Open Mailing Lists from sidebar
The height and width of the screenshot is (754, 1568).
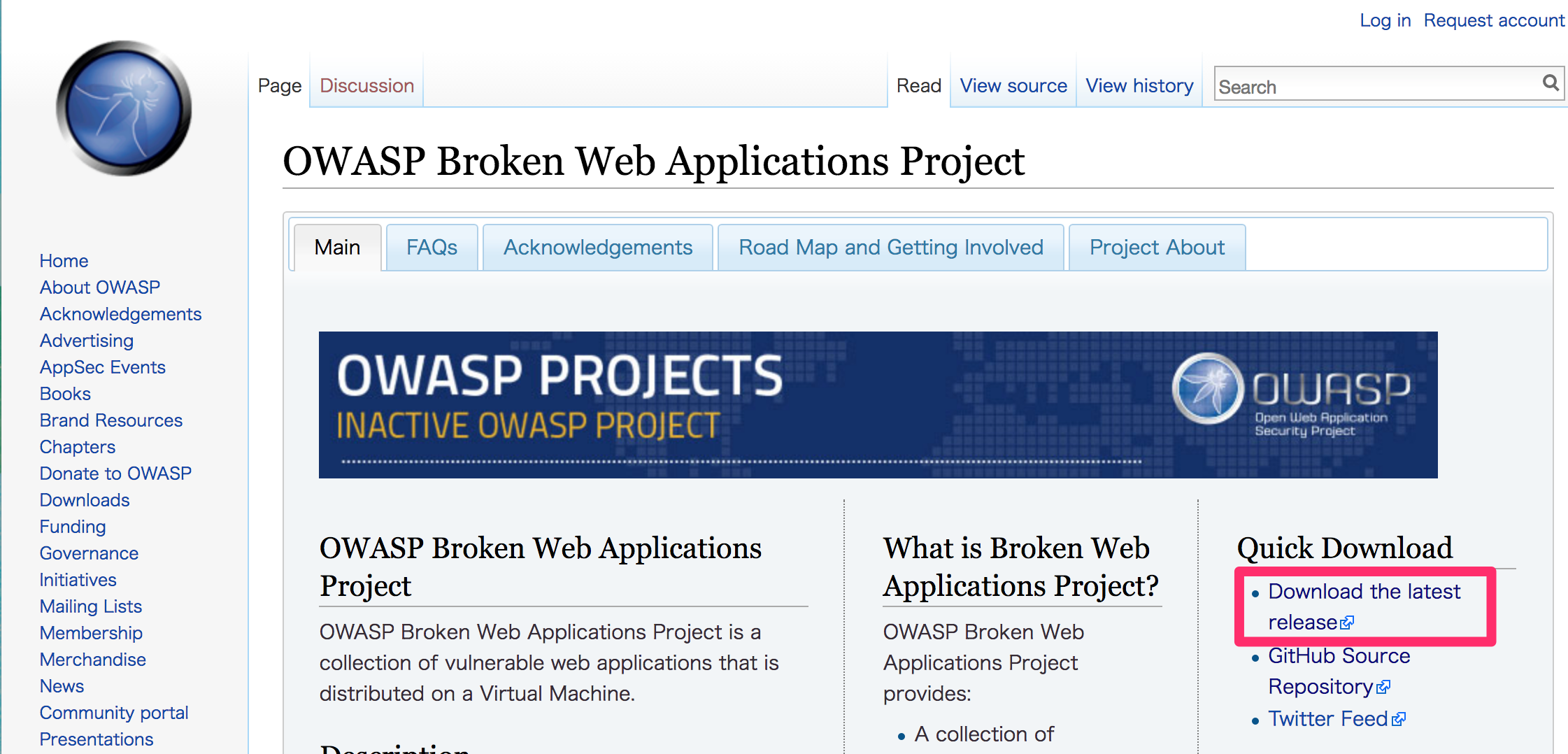(x=91, y=606)
